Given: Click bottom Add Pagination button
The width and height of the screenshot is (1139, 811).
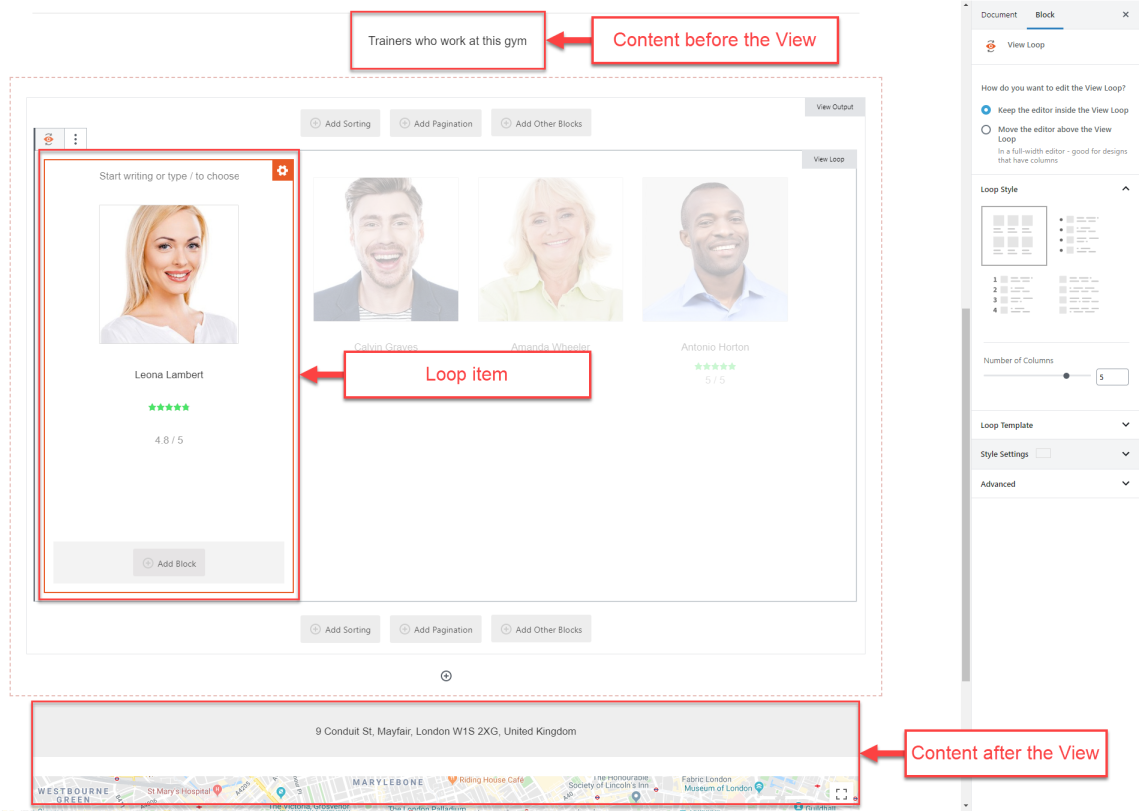Looking at the screenshot, I should pyautogui.click(x=436, y=629).
